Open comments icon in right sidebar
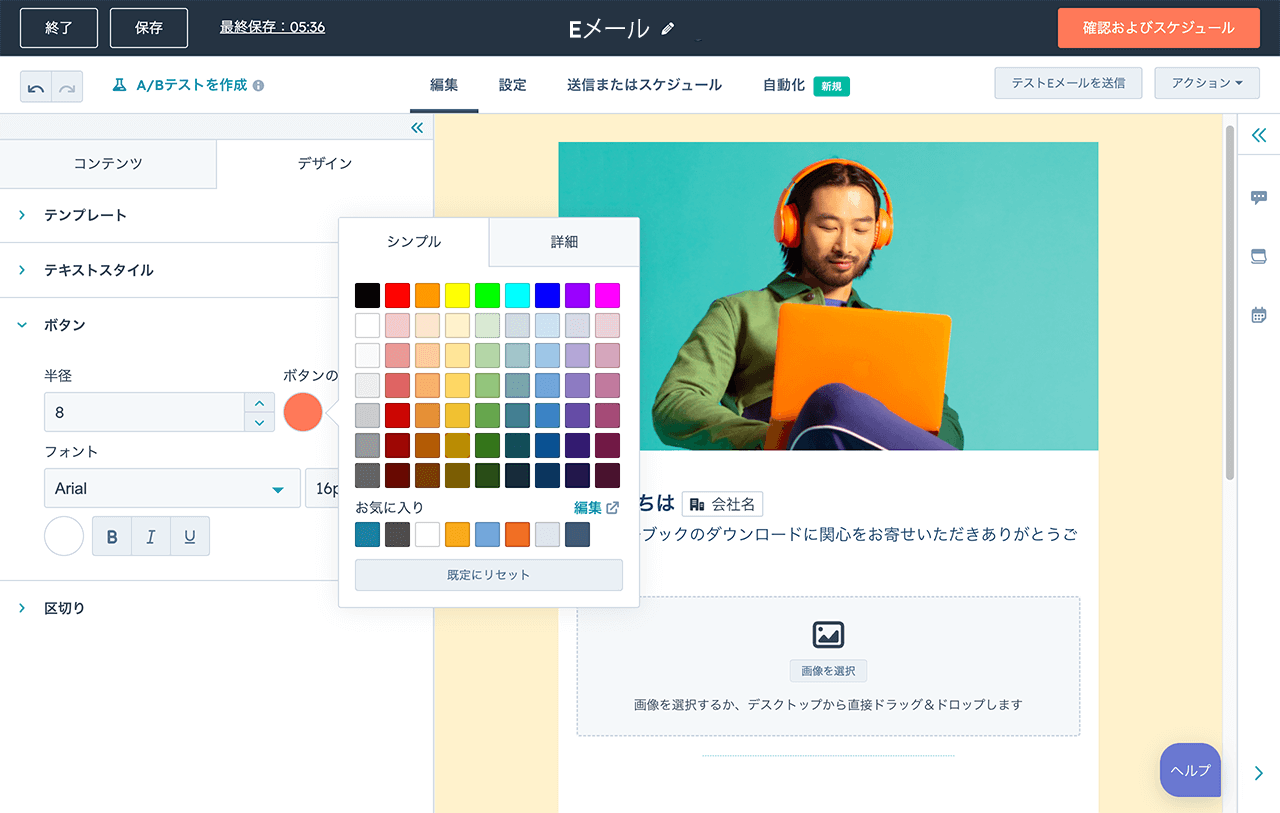The width and height of the screenshot is (1280, 813). [x=1259, y=198]
